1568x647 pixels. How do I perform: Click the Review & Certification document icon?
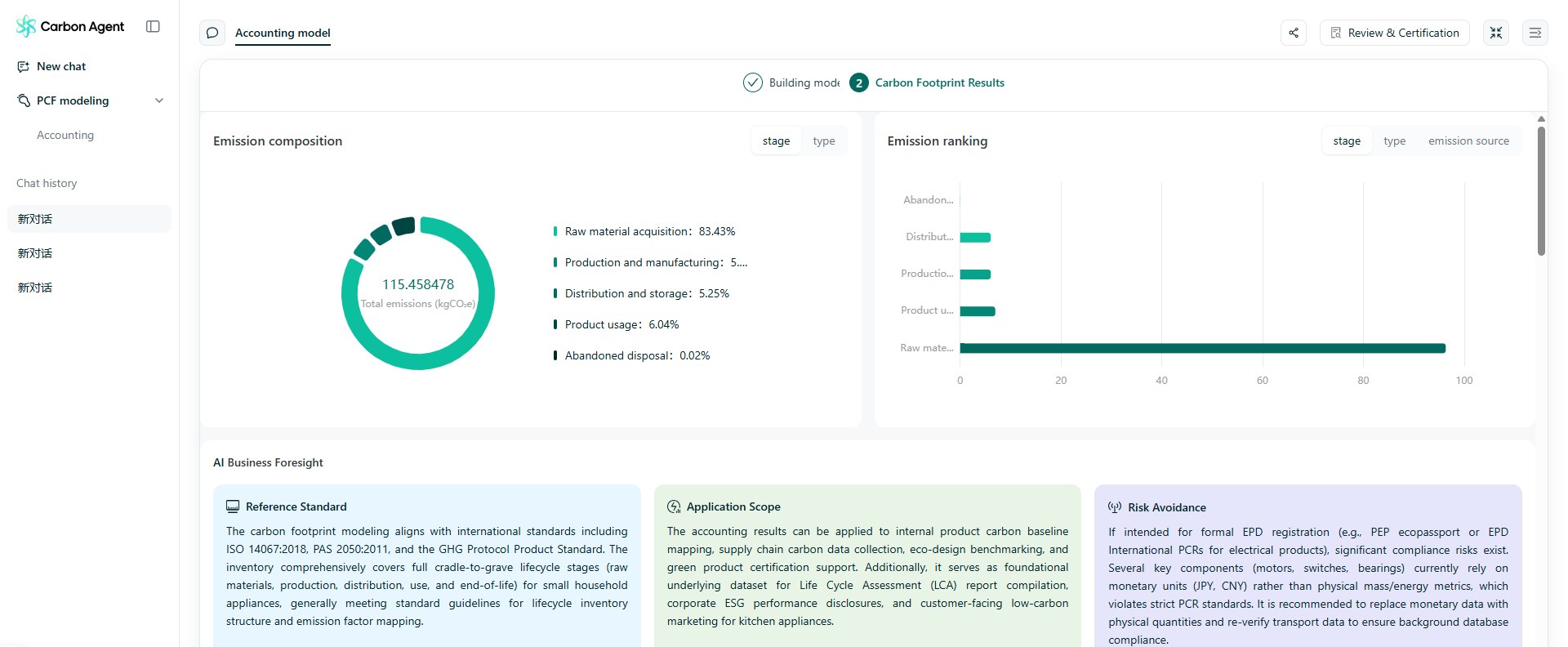pyautogui.click(x=1336, y=33)
